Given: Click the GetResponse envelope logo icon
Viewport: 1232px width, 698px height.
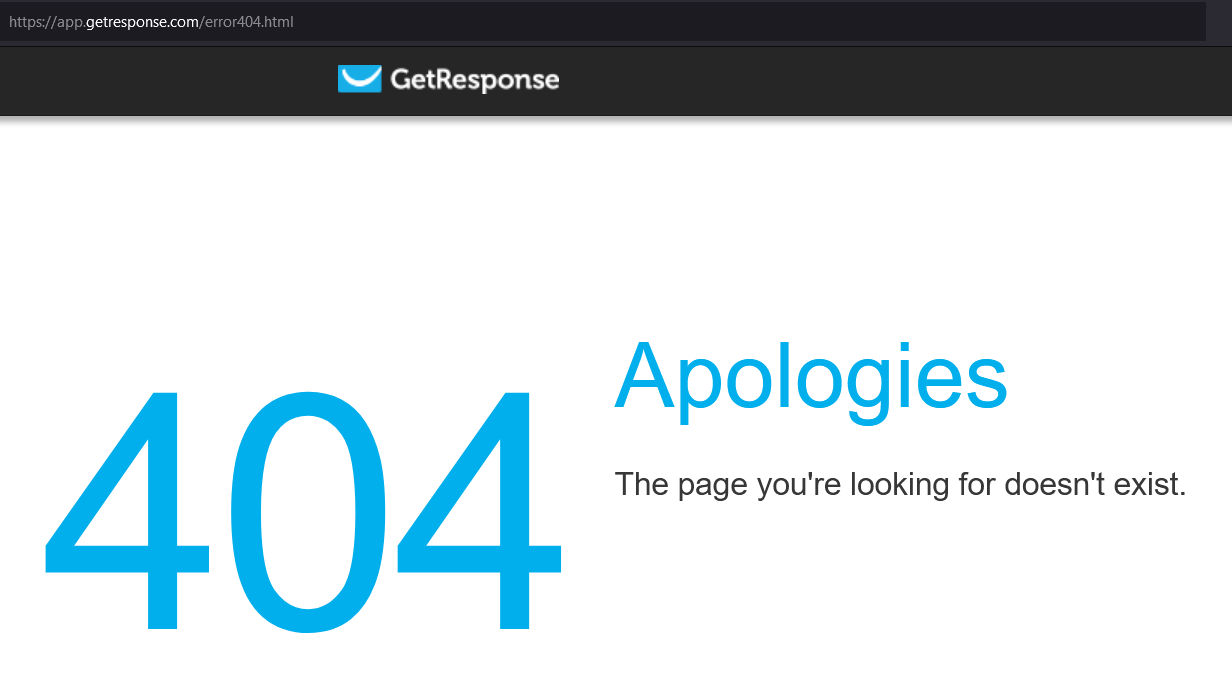Looking at the screenshot, I should 360,79.
